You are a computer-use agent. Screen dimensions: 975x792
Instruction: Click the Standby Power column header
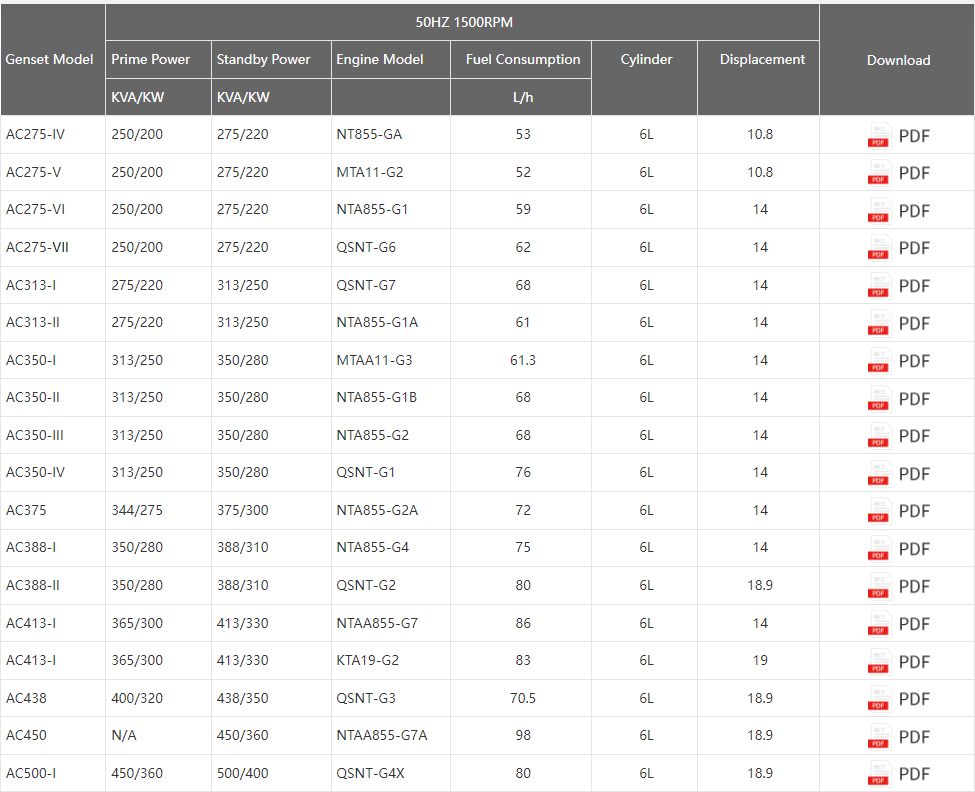(271, 60)
